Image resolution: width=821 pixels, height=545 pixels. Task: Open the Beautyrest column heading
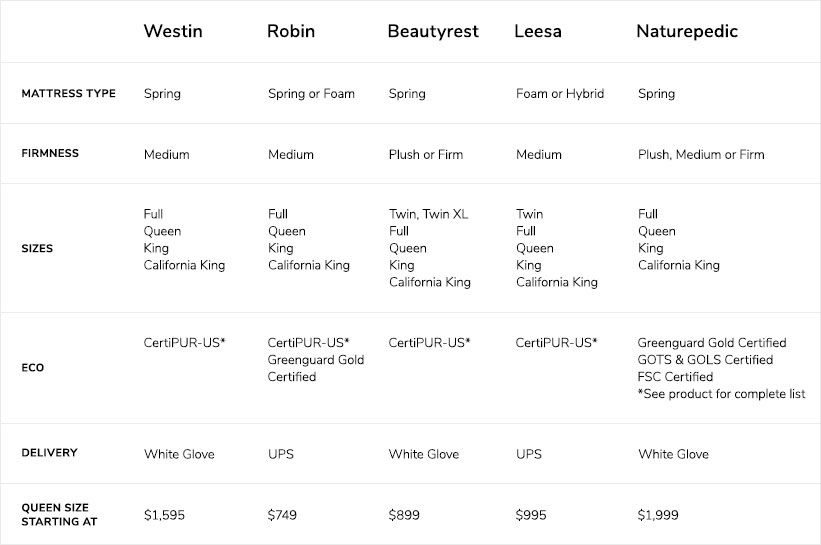coord(433,31)
